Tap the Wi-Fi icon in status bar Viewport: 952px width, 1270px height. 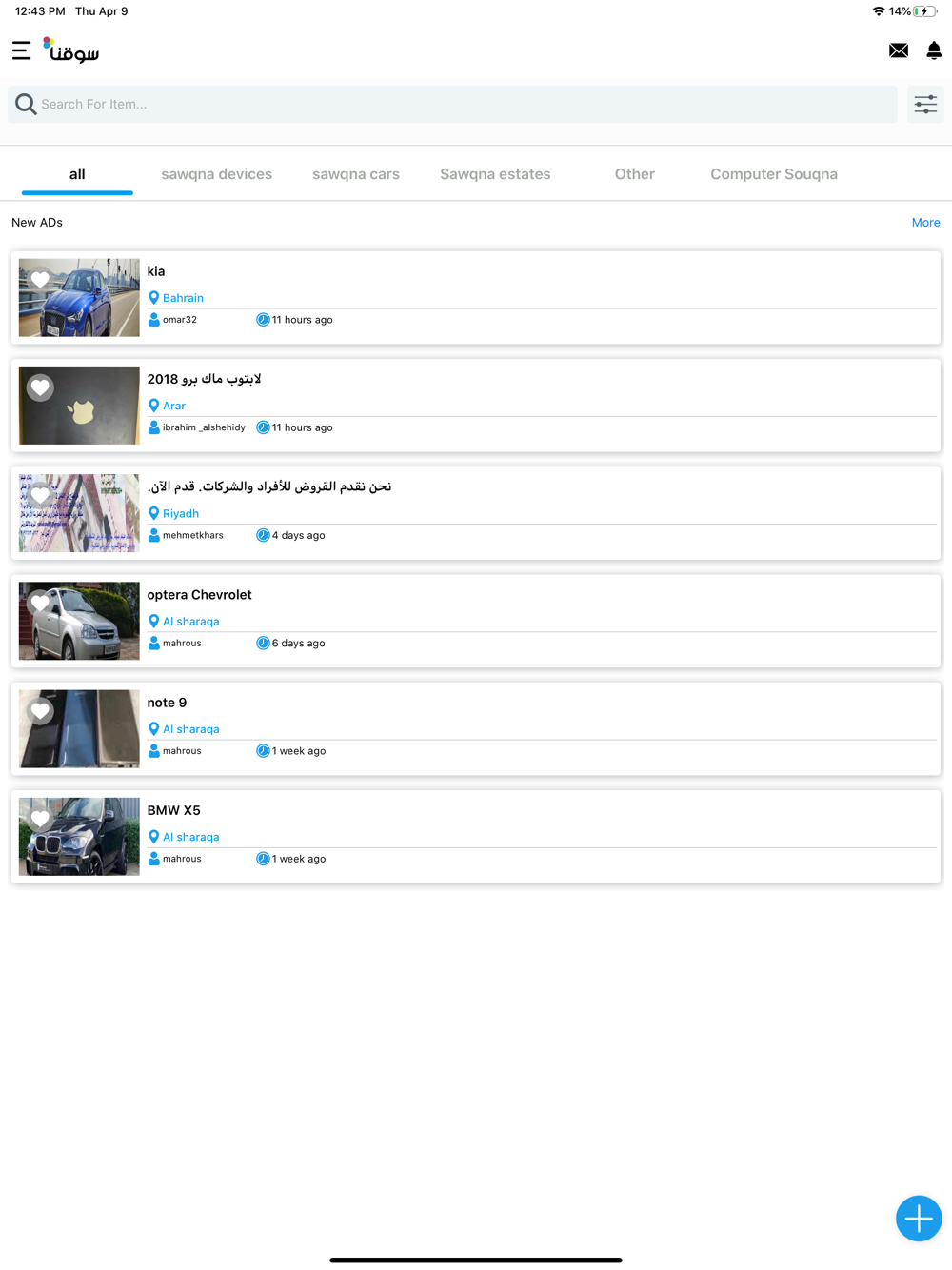point(879,11)
